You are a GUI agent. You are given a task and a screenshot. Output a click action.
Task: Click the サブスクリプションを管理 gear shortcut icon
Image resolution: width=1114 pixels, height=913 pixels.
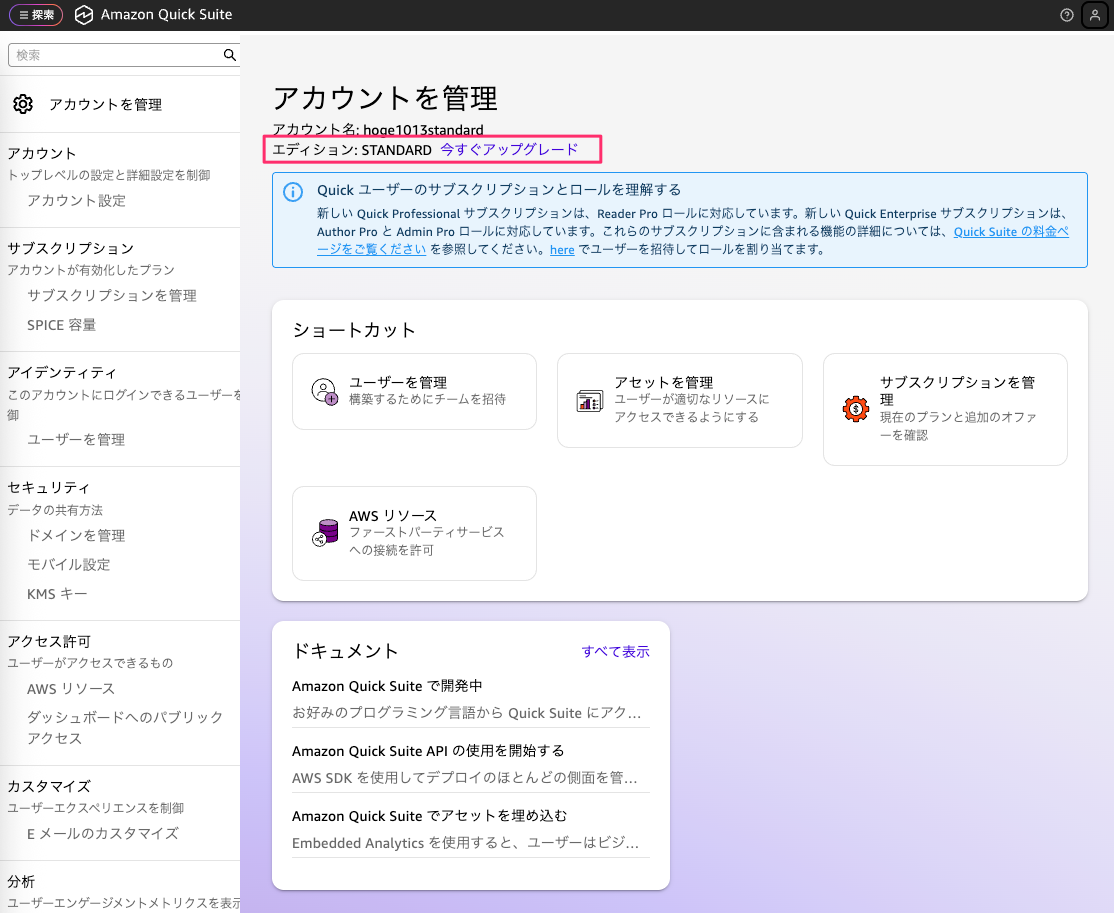[x=855, y=409]
